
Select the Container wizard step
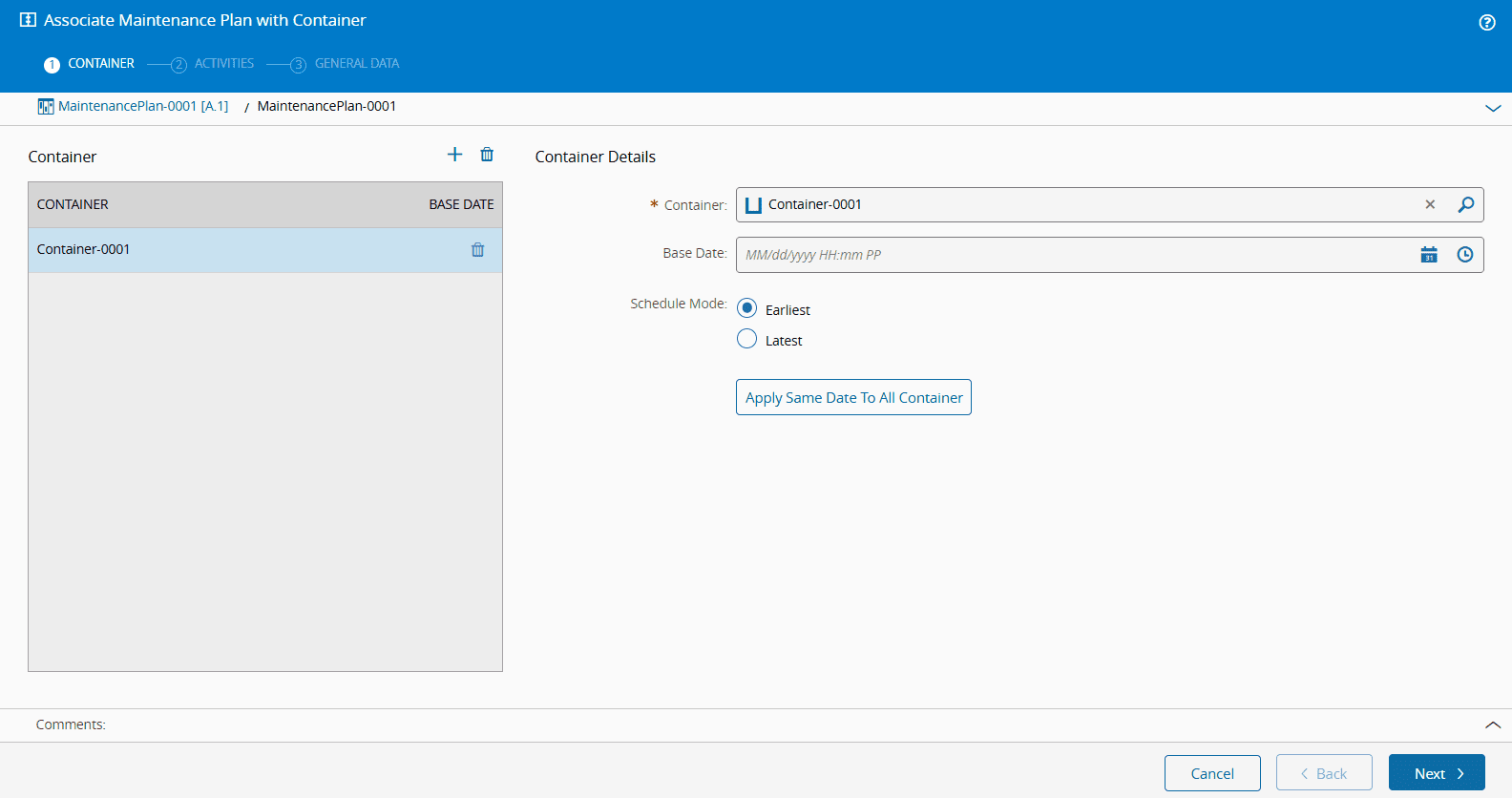click(x=100, y=64)
